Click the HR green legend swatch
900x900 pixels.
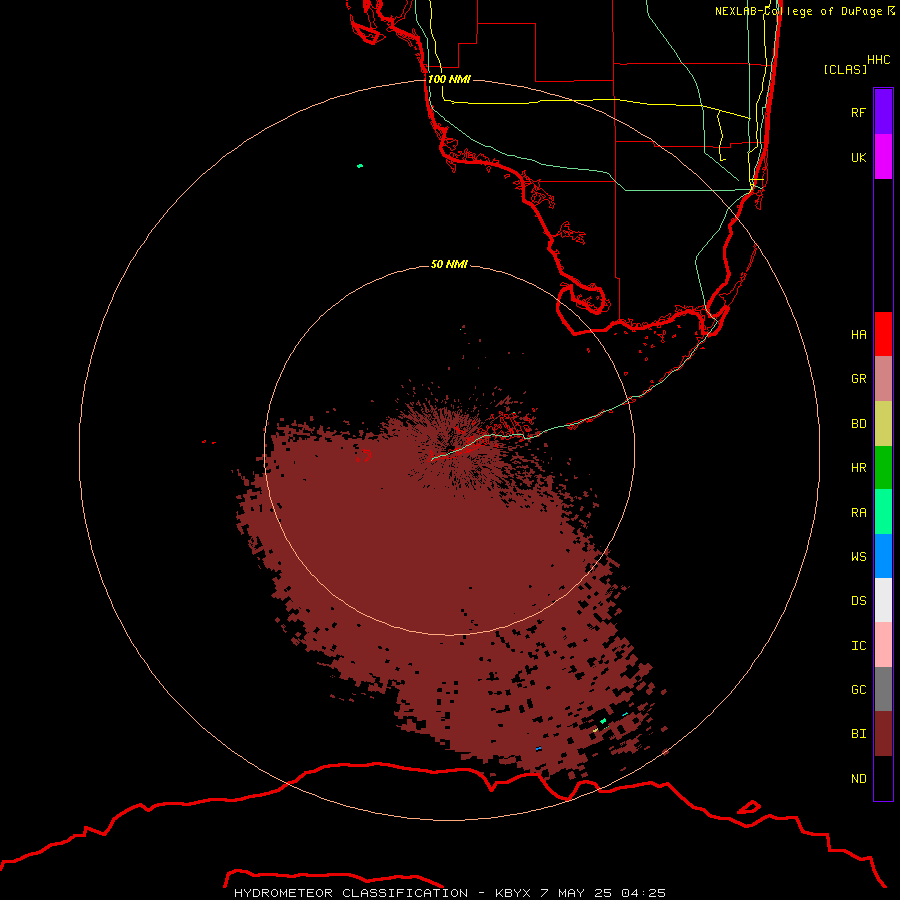(x=883, y=468)
